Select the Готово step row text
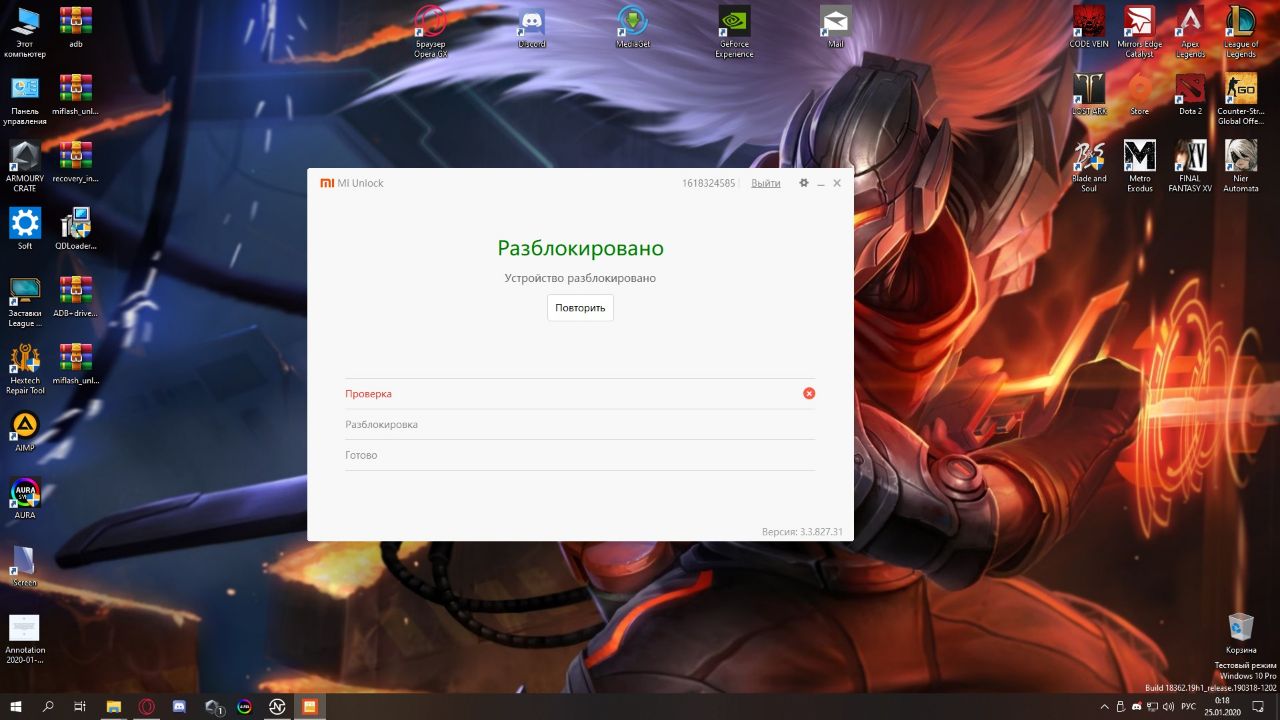Viewport: 1280px width, 720px height. point(361,455)
